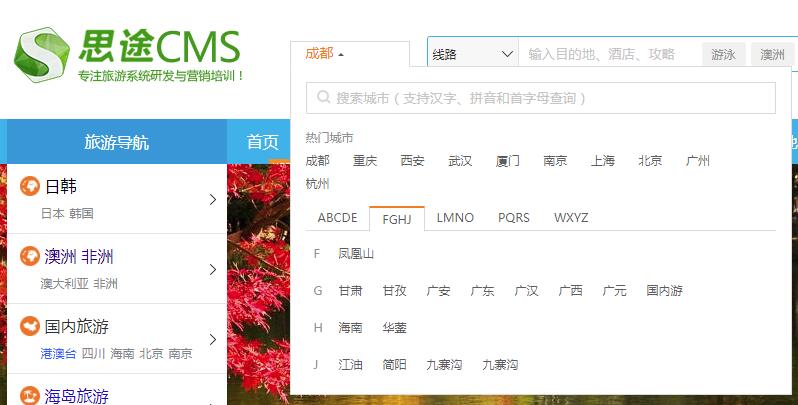Click the 游泳 hot keyword tag
The height and width of the screenshot is (405, 798).
(724, 54)
